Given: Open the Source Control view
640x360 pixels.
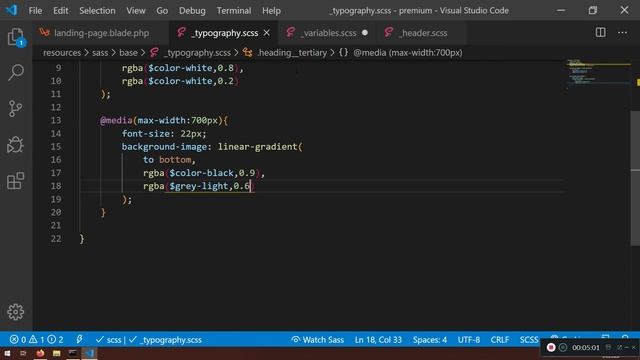Looking at the screenshot, I should [16, 109].
